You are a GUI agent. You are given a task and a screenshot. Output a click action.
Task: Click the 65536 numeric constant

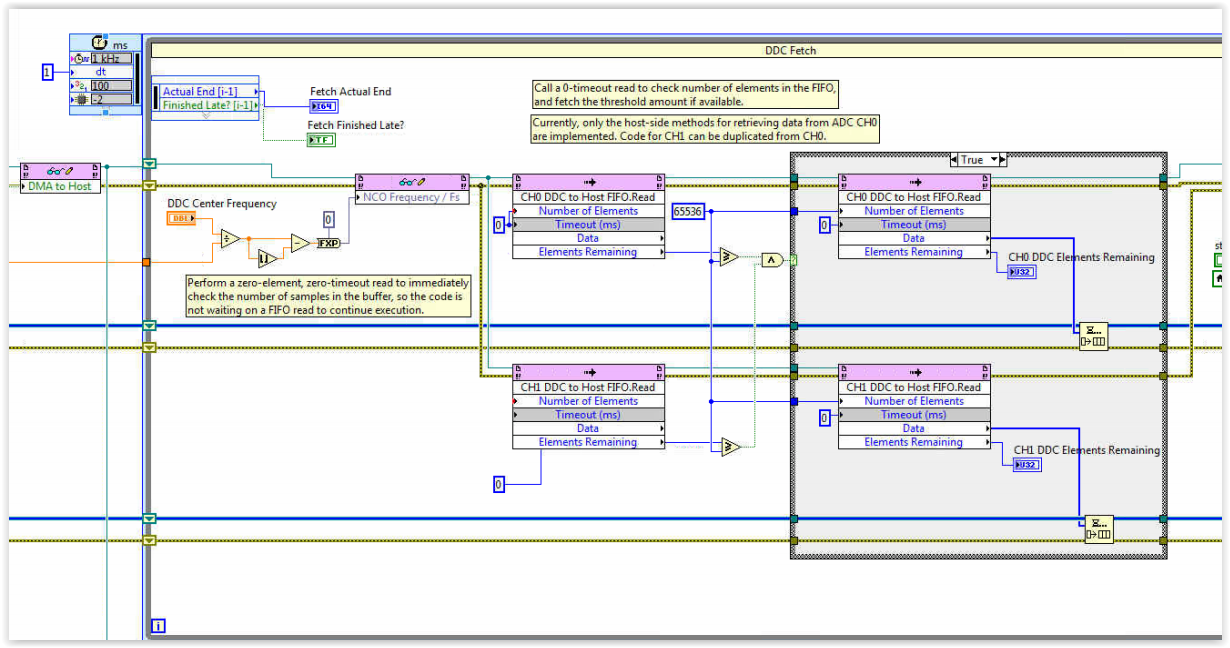click(x=688, y=211)
